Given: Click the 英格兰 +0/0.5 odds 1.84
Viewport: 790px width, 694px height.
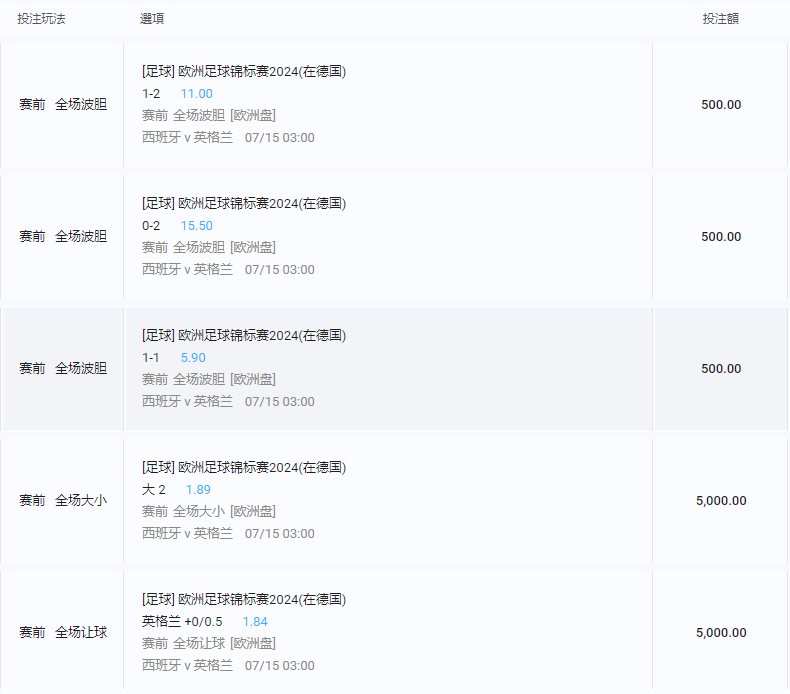Looking at the screenshot, I should 255,622.
